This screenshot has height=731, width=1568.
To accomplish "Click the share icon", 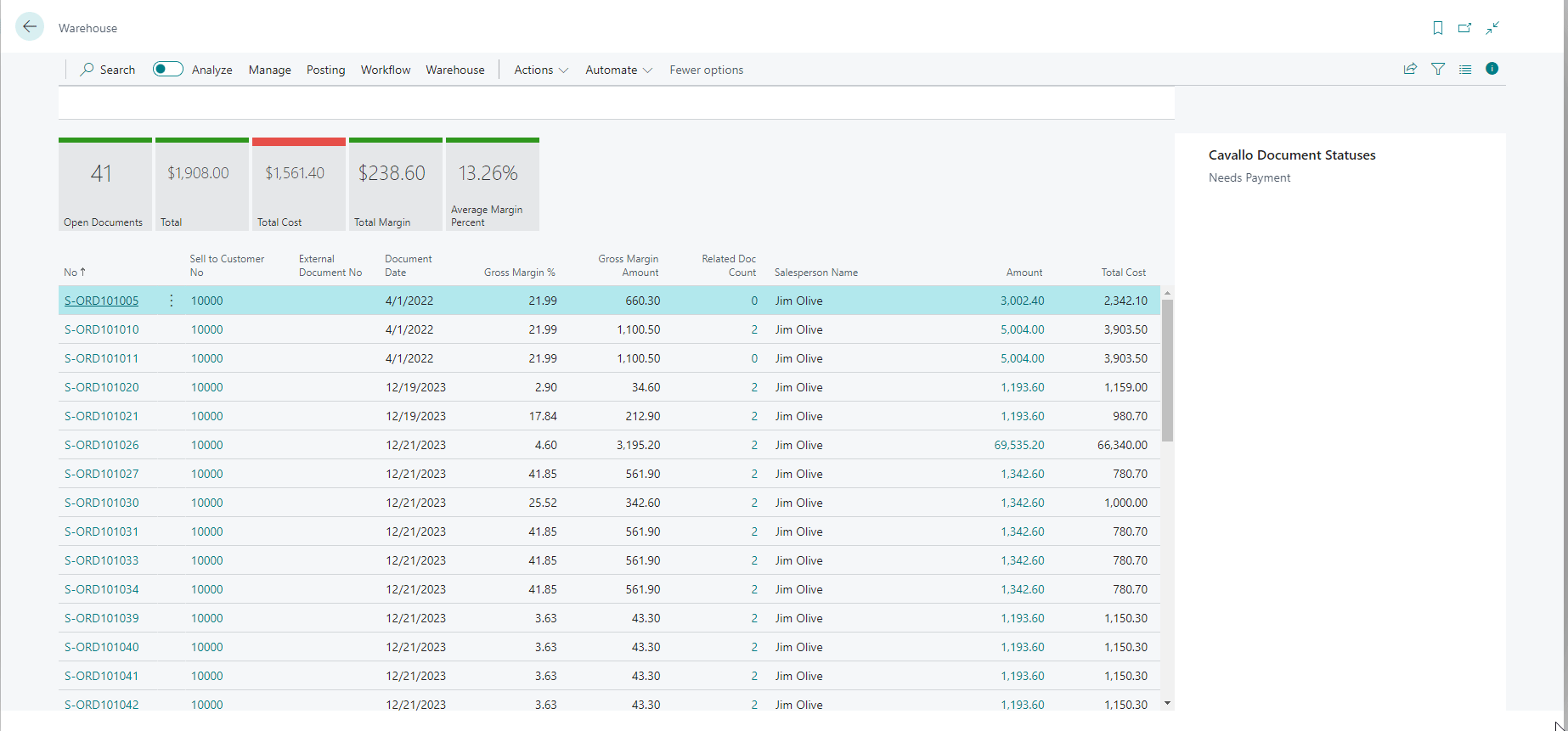I will tap(1410, 69).
